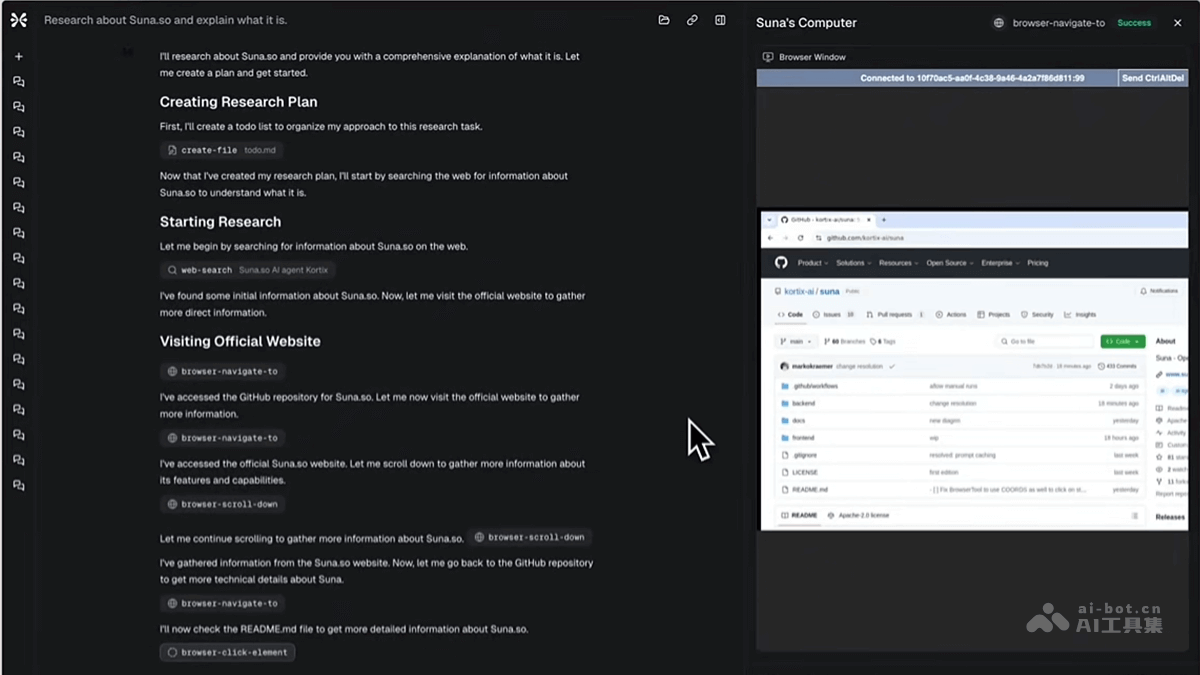The width and height of the screenshot is (1200, 675).
Task: Expand the Solutions menu chevron
Action: click(x=869, y=263)
